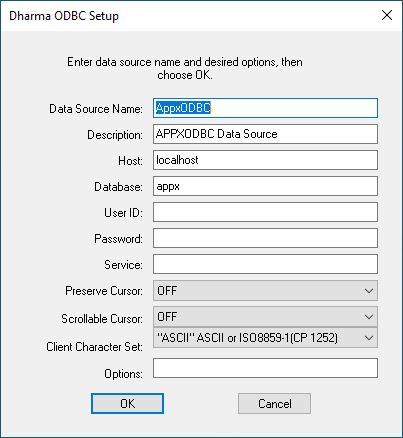
Task: Click the "Data Source Name:" label
Action: pos(96,109)
